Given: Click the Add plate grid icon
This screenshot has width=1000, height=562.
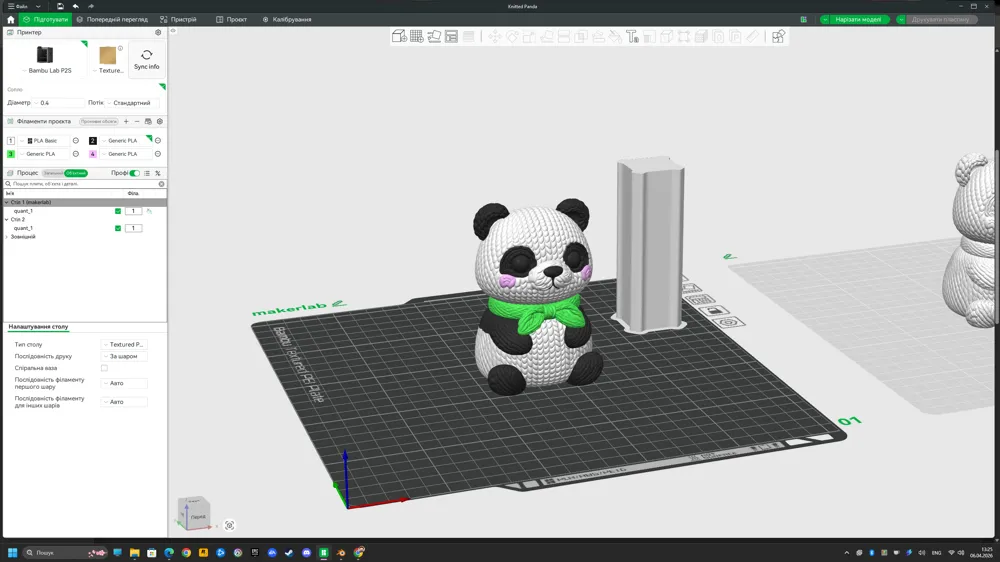Looking at the screenshot, I should 416,36.
